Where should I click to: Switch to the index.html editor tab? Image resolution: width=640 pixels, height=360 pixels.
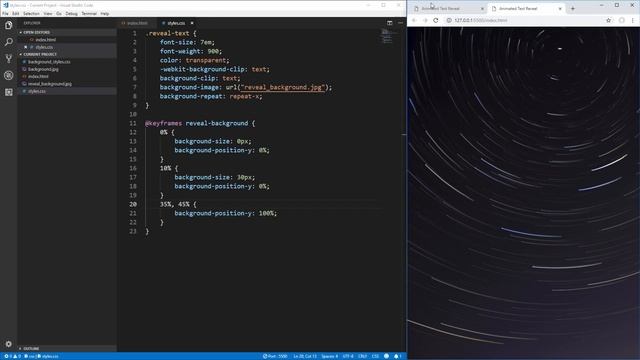tap(137, 23)
